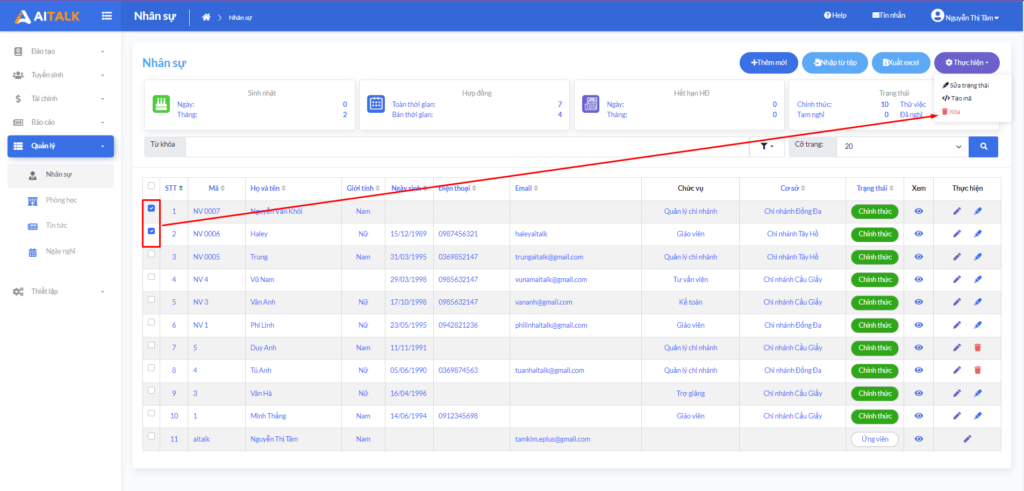The height and width of the screenshot is (491, 1024).
Task: Click the edit pencil in Nguyễn Thị Tâm row
Action: 967,439
